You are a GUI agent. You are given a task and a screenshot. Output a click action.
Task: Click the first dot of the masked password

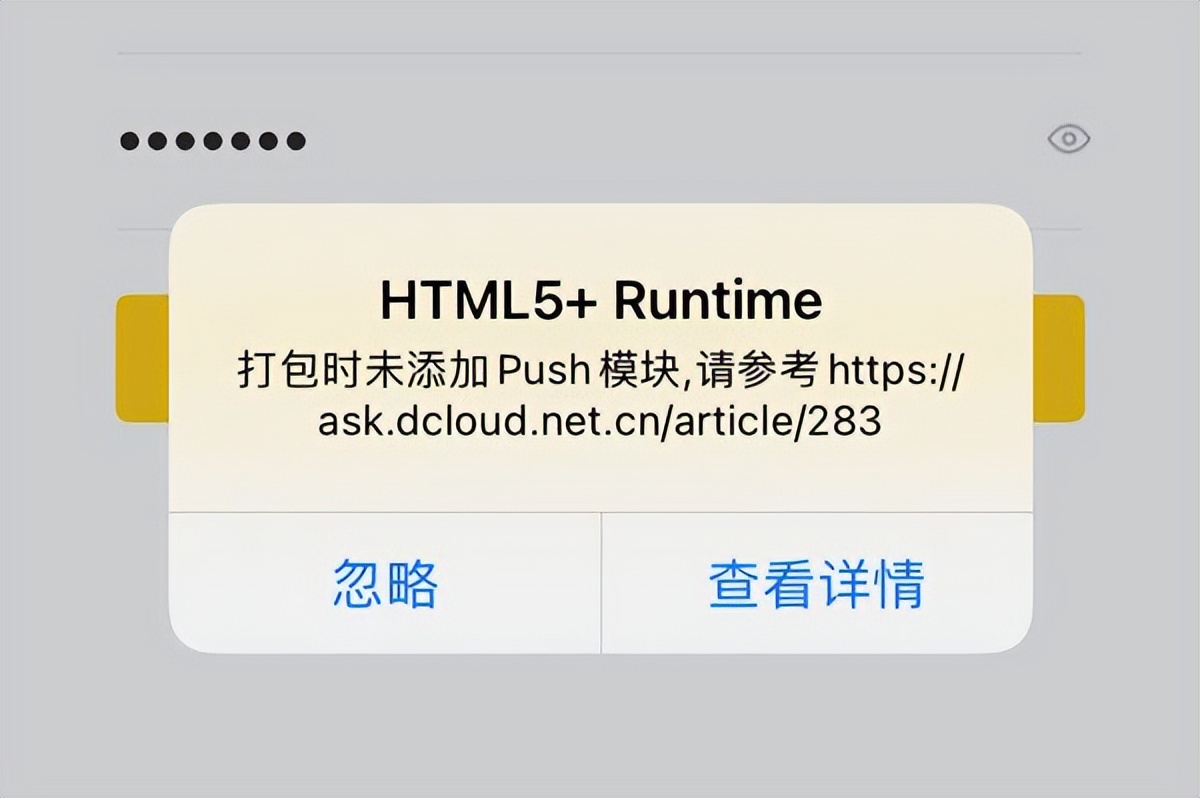[130, 140]
